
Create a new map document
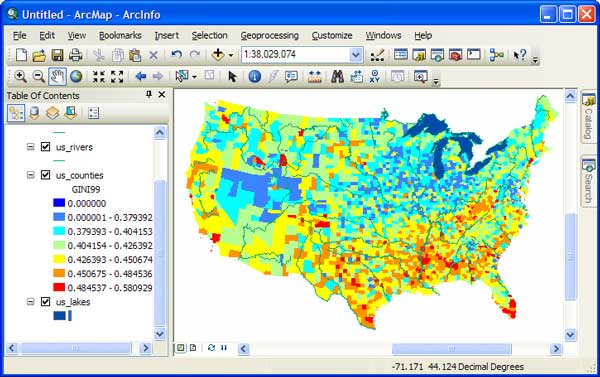coord(21,55)
